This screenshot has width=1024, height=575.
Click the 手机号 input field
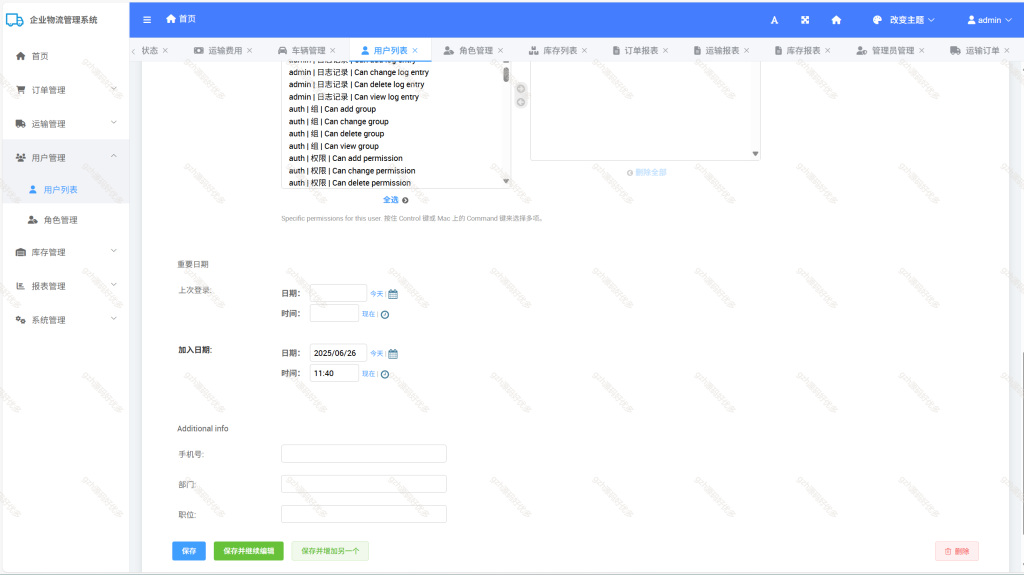[x=364, y=453]
